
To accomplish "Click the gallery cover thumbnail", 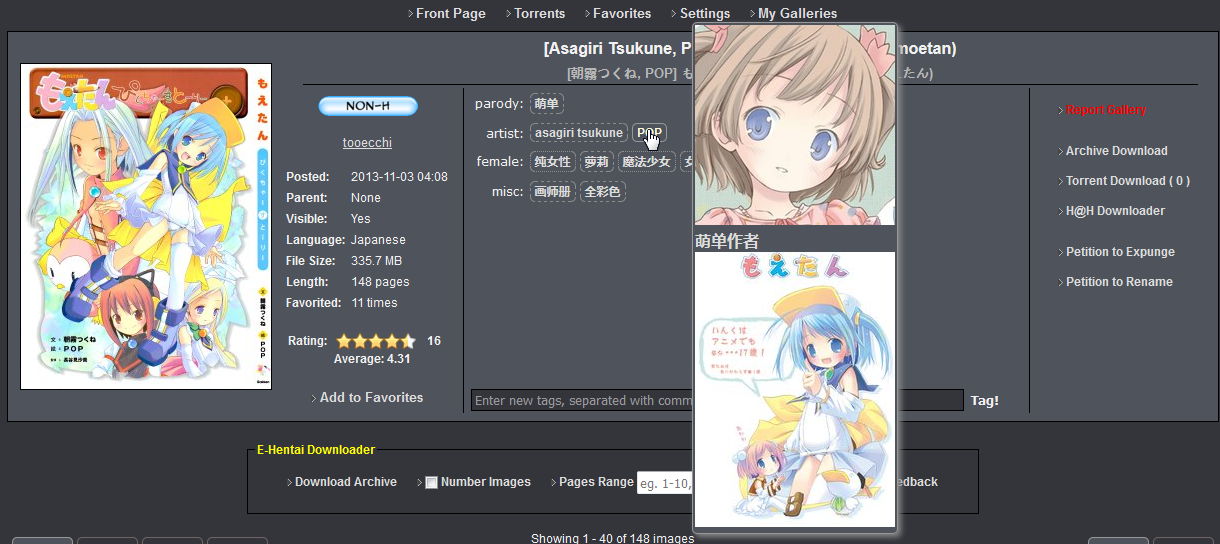I will click(x=146, y=227).
